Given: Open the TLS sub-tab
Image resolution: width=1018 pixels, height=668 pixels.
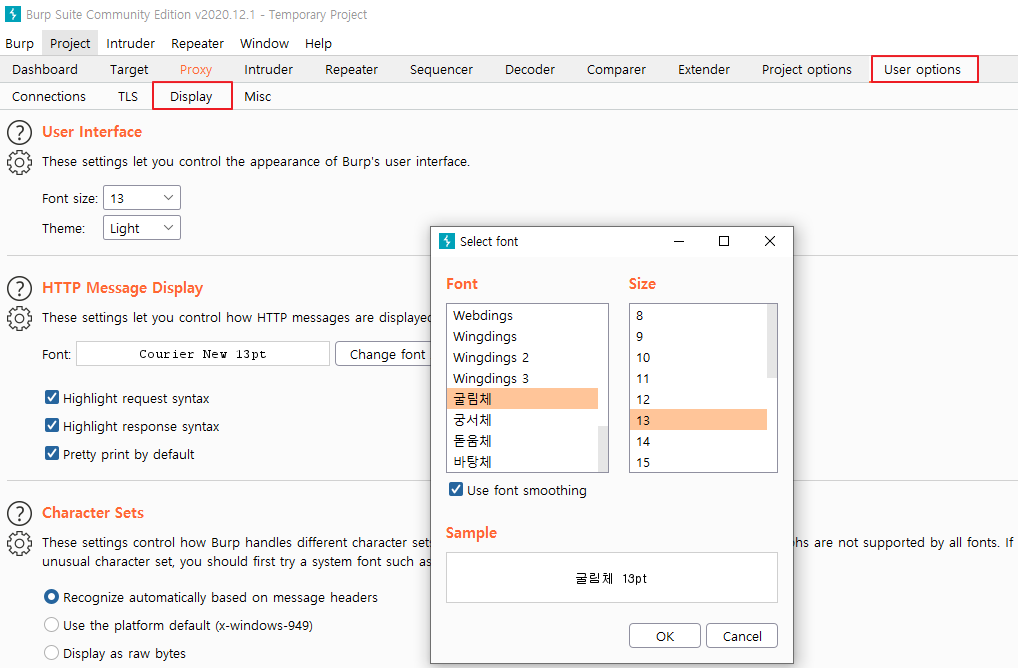Looking at the screenshot, I should (128, 97).
